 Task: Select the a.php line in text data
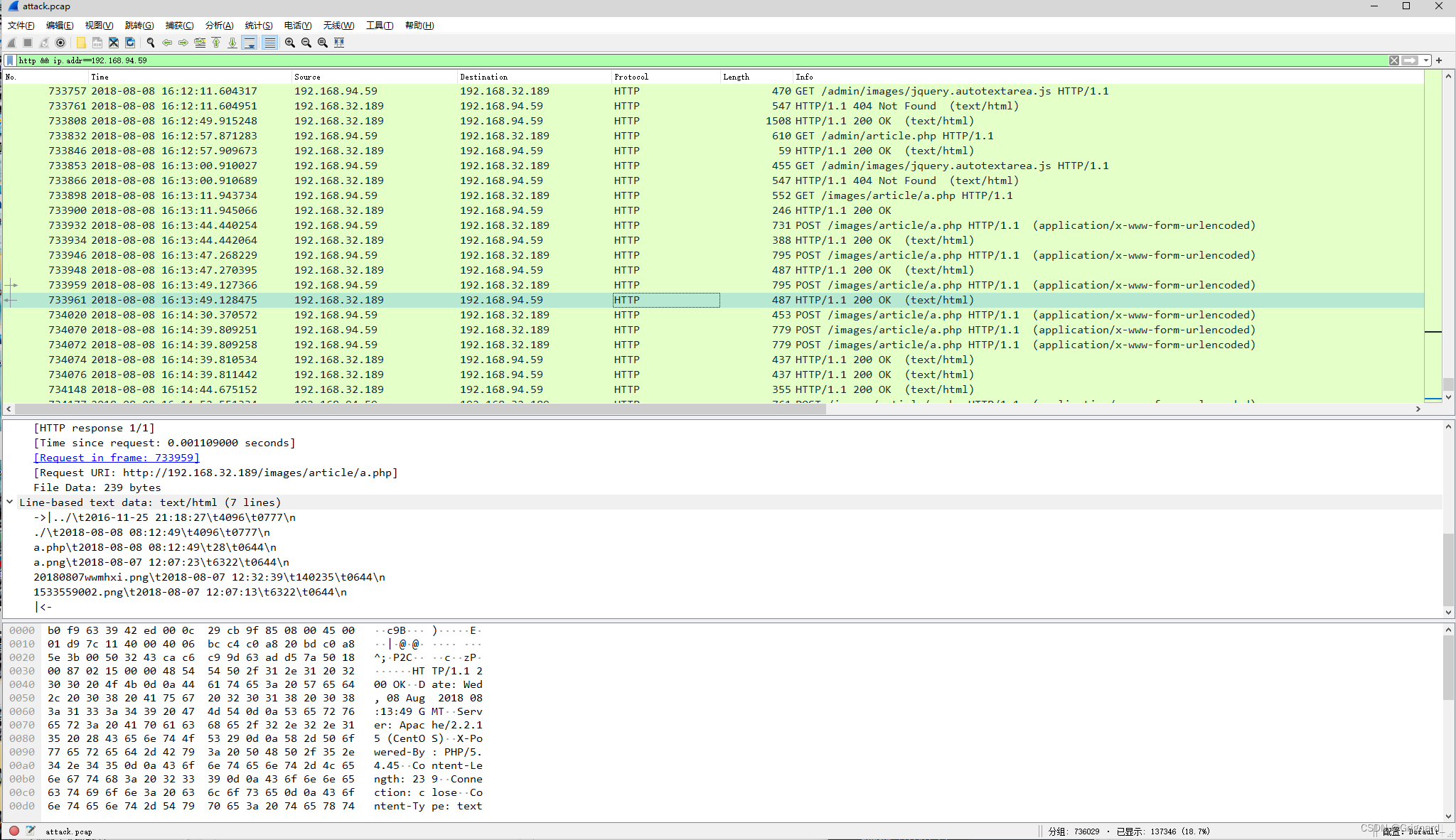pos(155,547)
